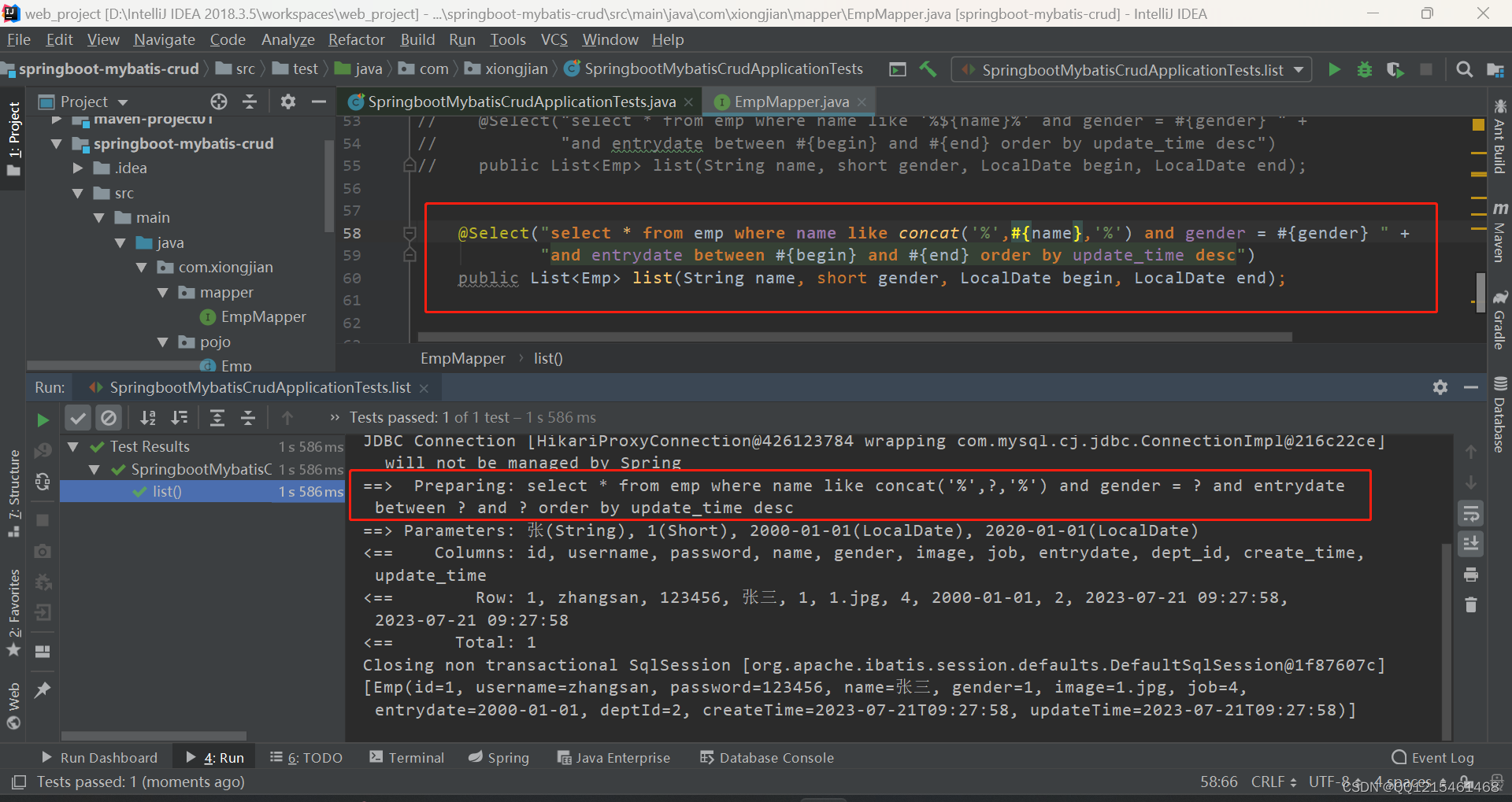The image size is (1512, 802).
Task: Run the selected test configuration
Action: pyautogui.click(x=1334, y=70)
